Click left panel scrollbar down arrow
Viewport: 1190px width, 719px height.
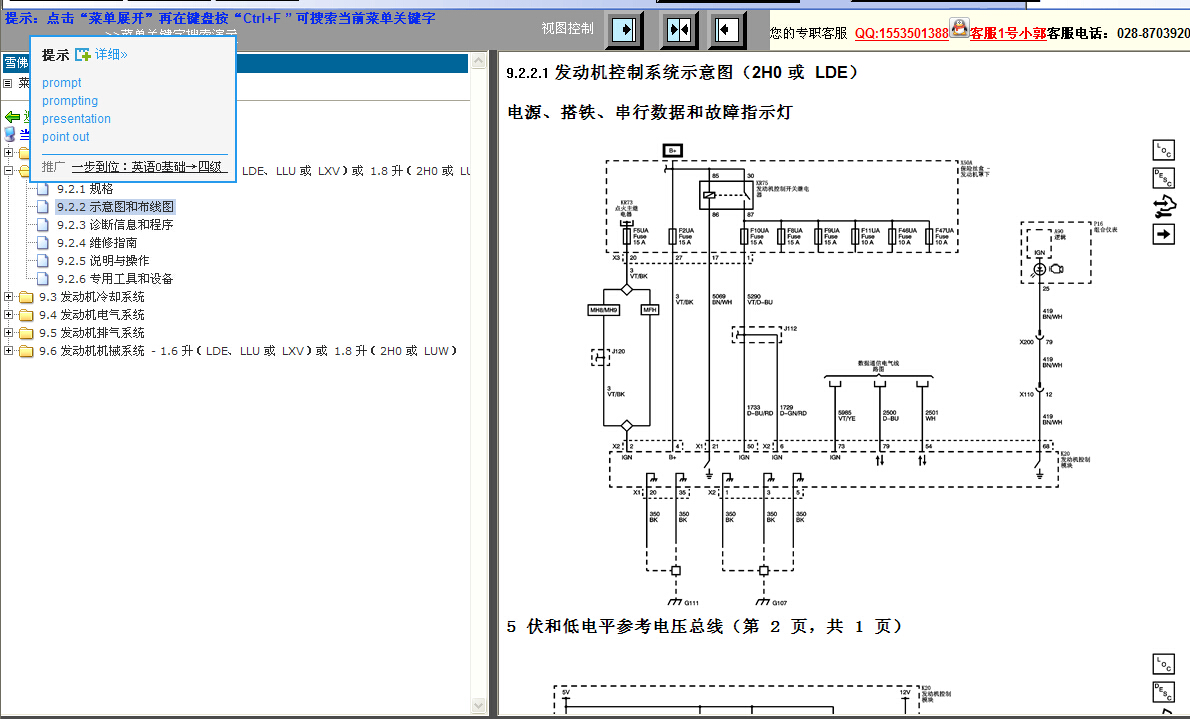(x=478, y=705)
